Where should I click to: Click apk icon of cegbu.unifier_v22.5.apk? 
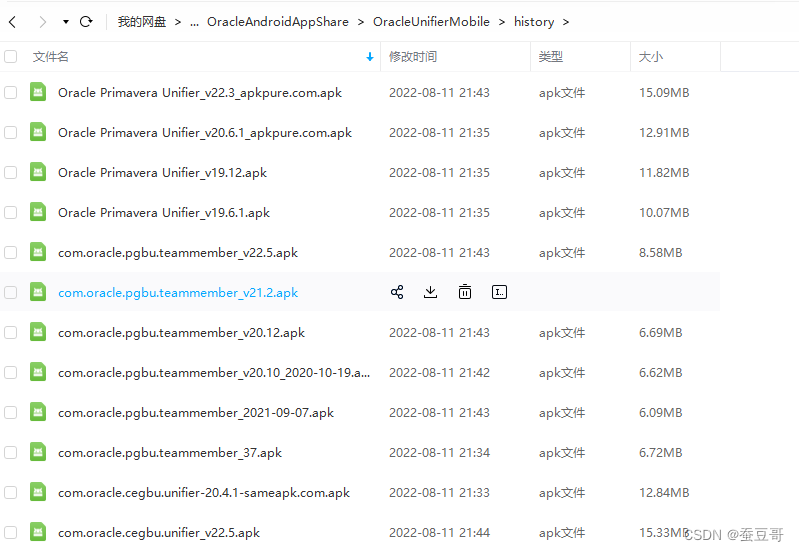coord(38,532)
